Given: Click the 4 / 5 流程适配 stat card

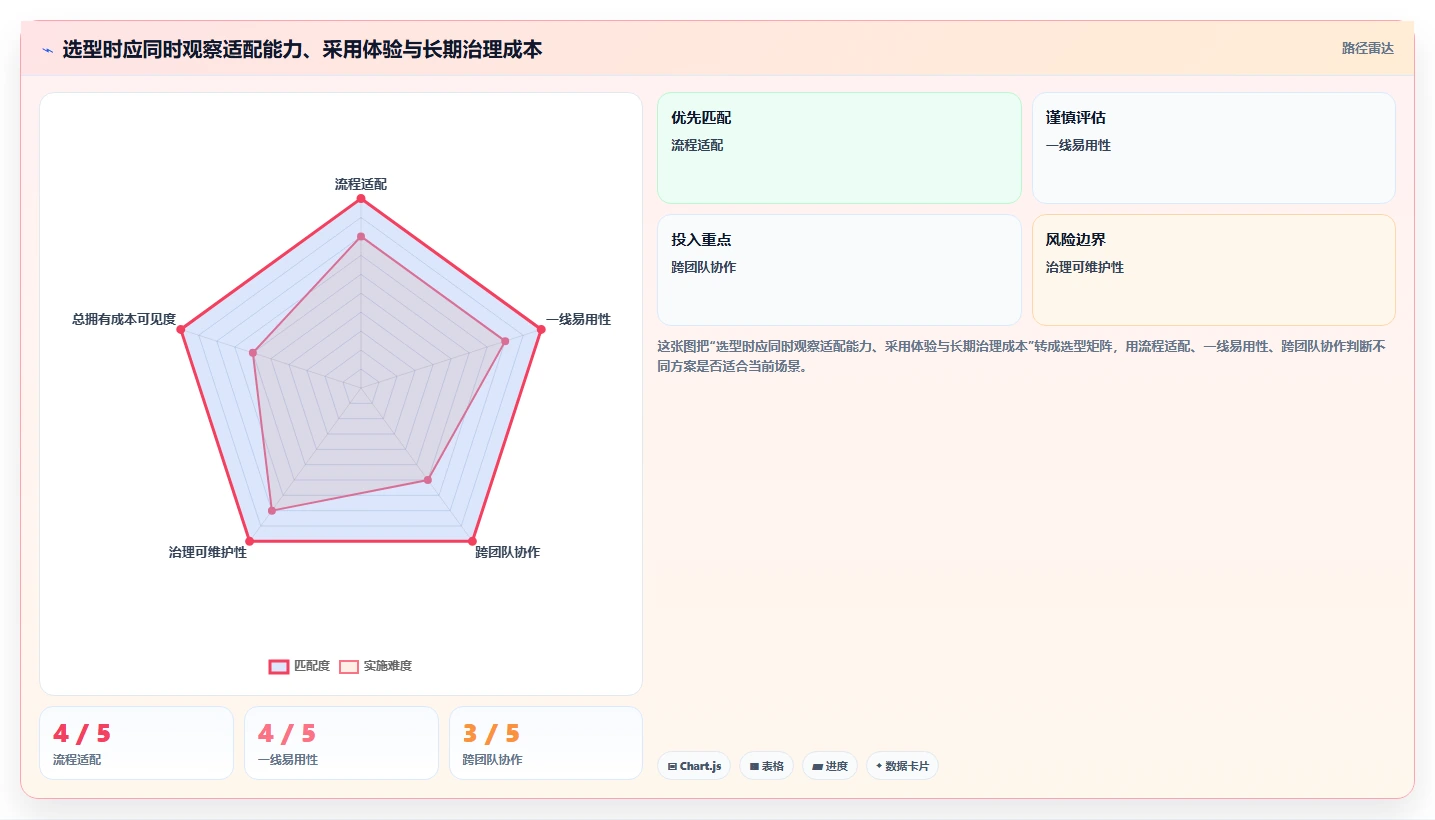Looking at the screenshot, I should (136, 743).
